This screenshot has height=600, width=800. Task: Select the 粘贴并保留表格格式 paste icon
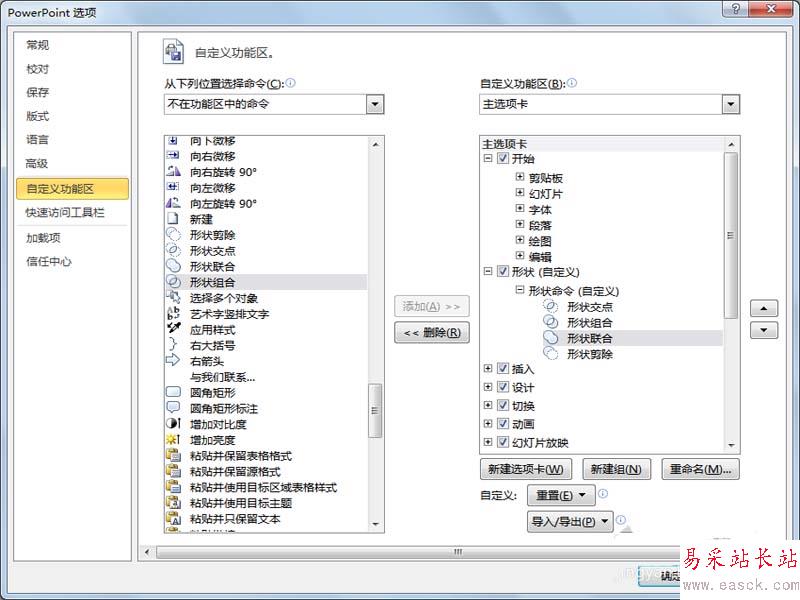(x=173, y=455)
